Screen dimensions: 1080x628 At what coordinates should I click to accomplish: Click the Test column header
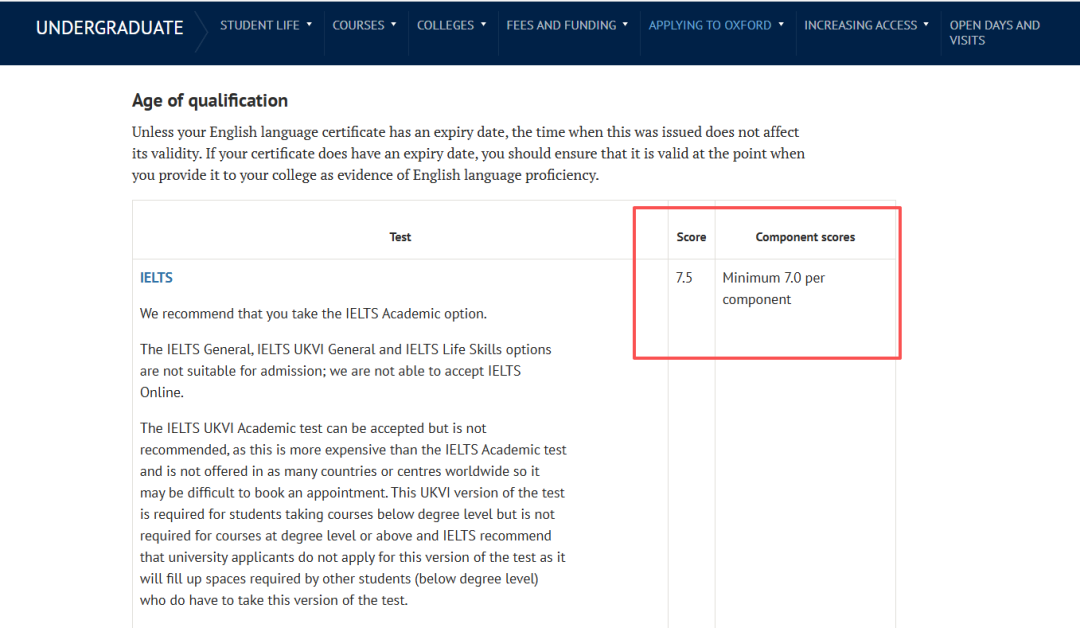click(400, 237)
